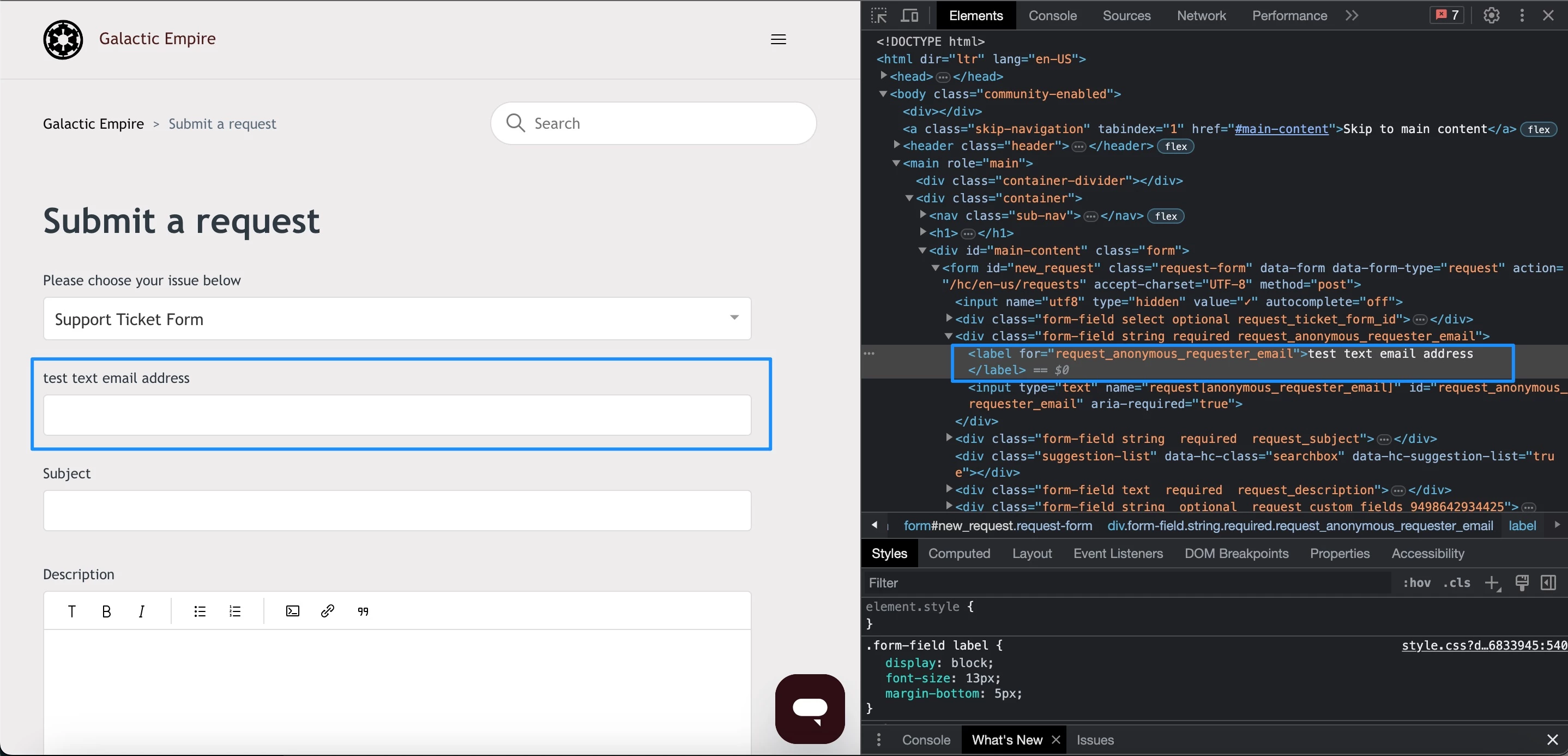This screenshot has width=1568, height=756.
Task: Expand the head element node
Action: (x=883, y=76)
